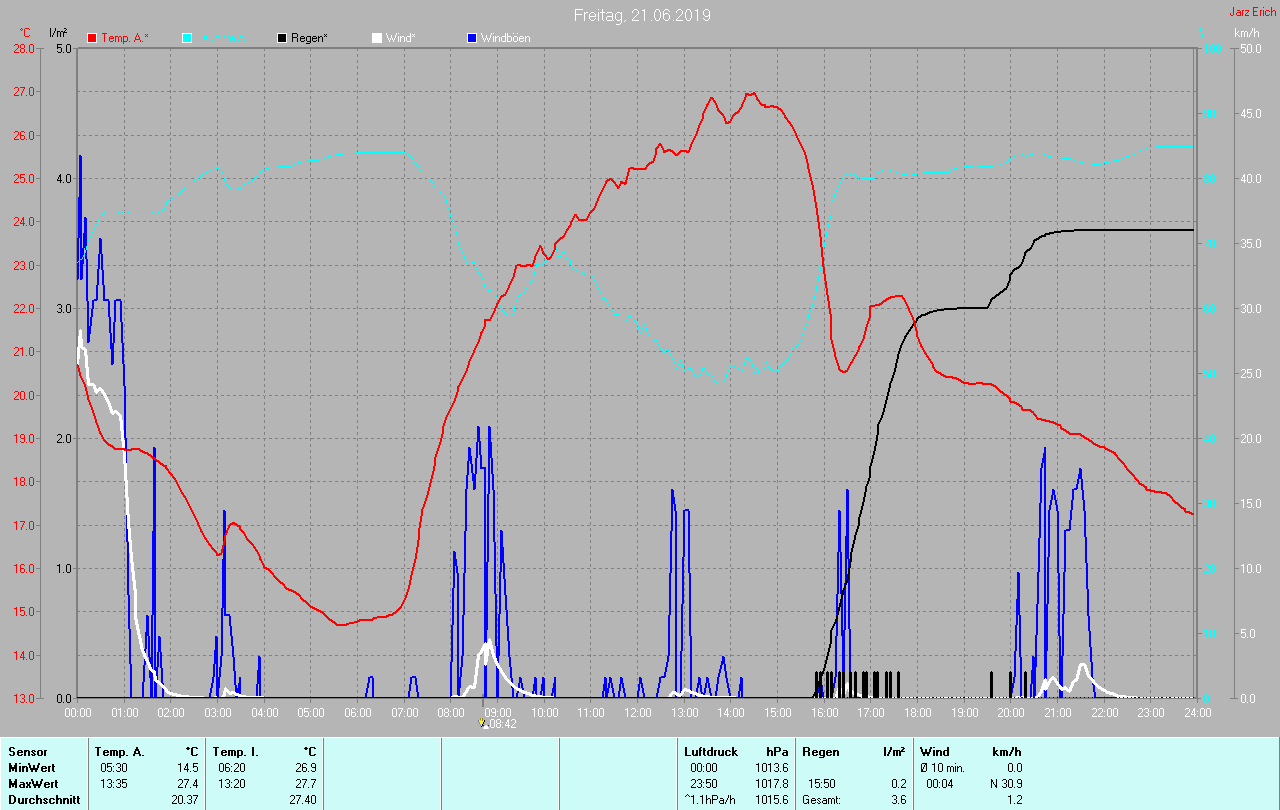Screen dimensions: 1280x810
Task: Click the km/h unit label on right axis
Action: 1246,33
